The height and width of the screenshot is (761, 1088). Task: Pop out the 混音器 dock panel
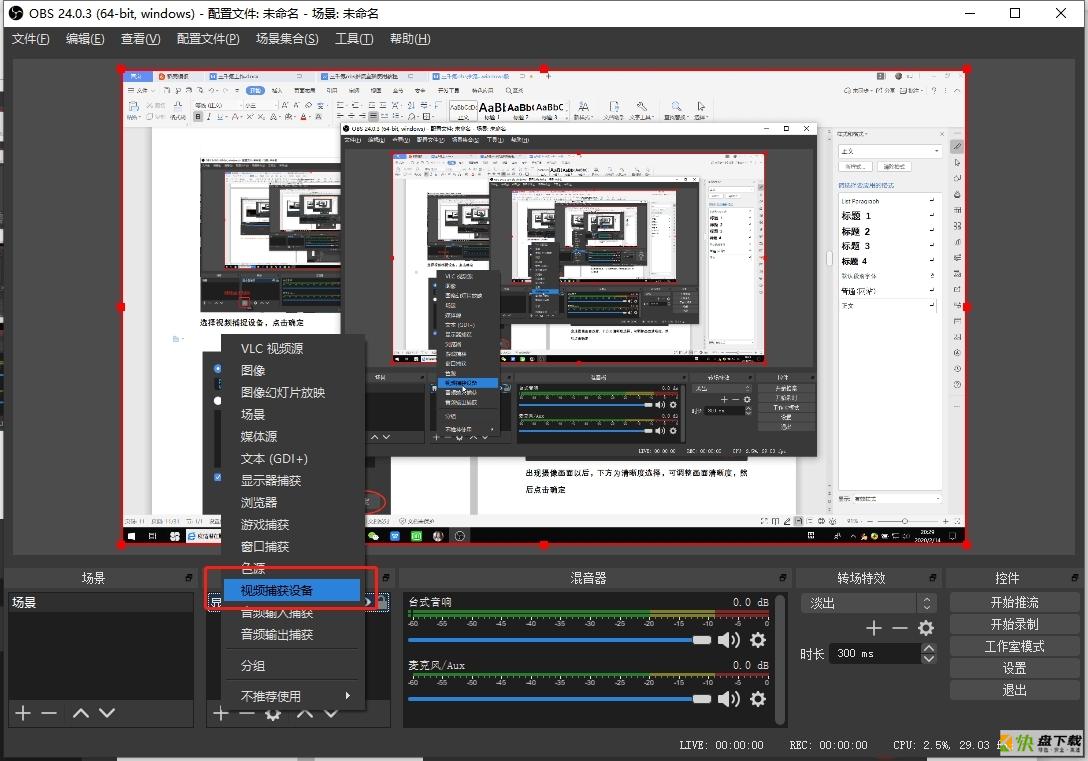coord(783,577)
